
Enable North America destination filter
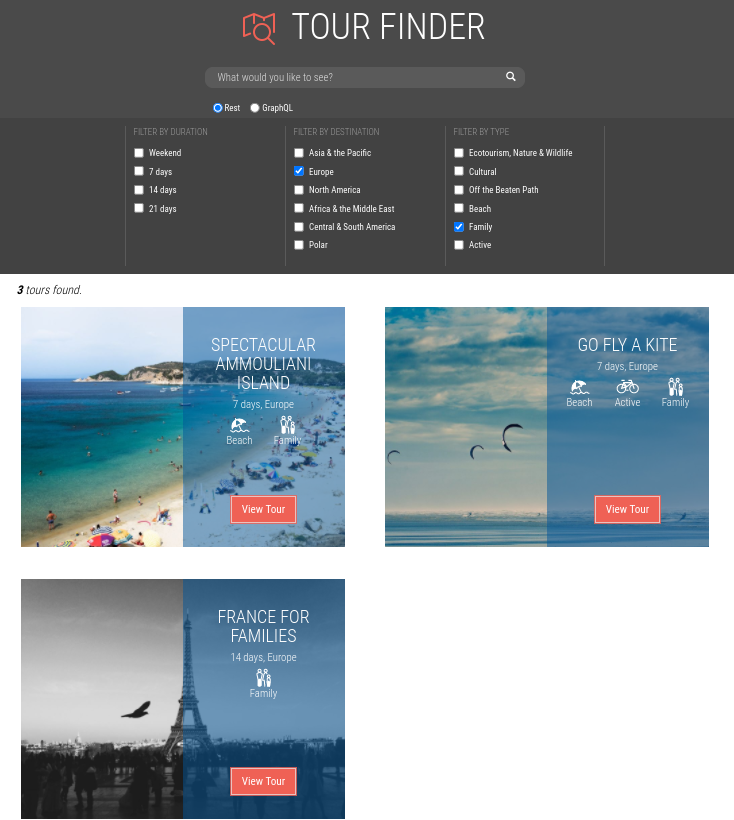(299, 190)
